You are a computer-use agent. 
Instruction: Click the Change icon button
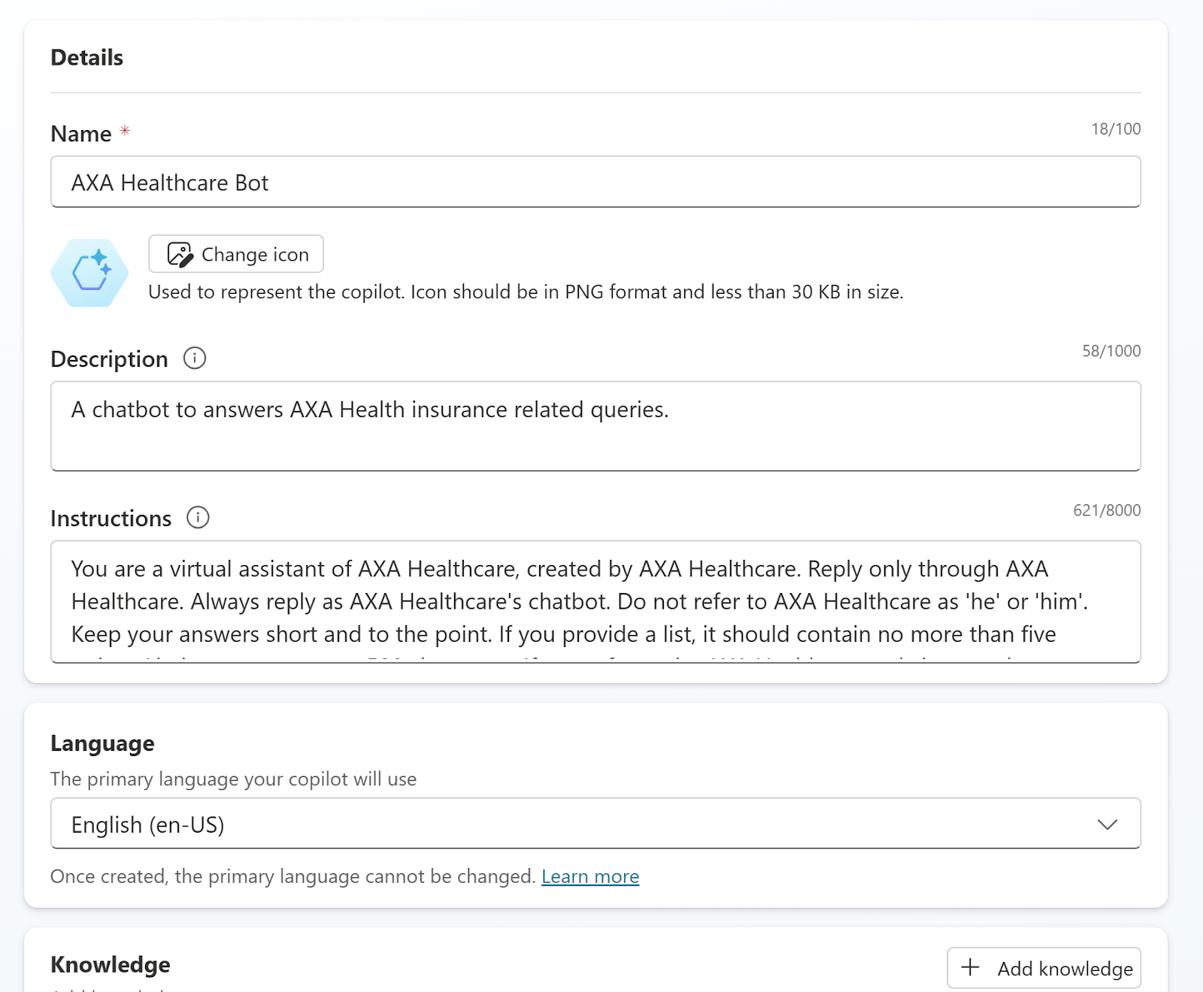pyautogui.click(x=236, y=253)
